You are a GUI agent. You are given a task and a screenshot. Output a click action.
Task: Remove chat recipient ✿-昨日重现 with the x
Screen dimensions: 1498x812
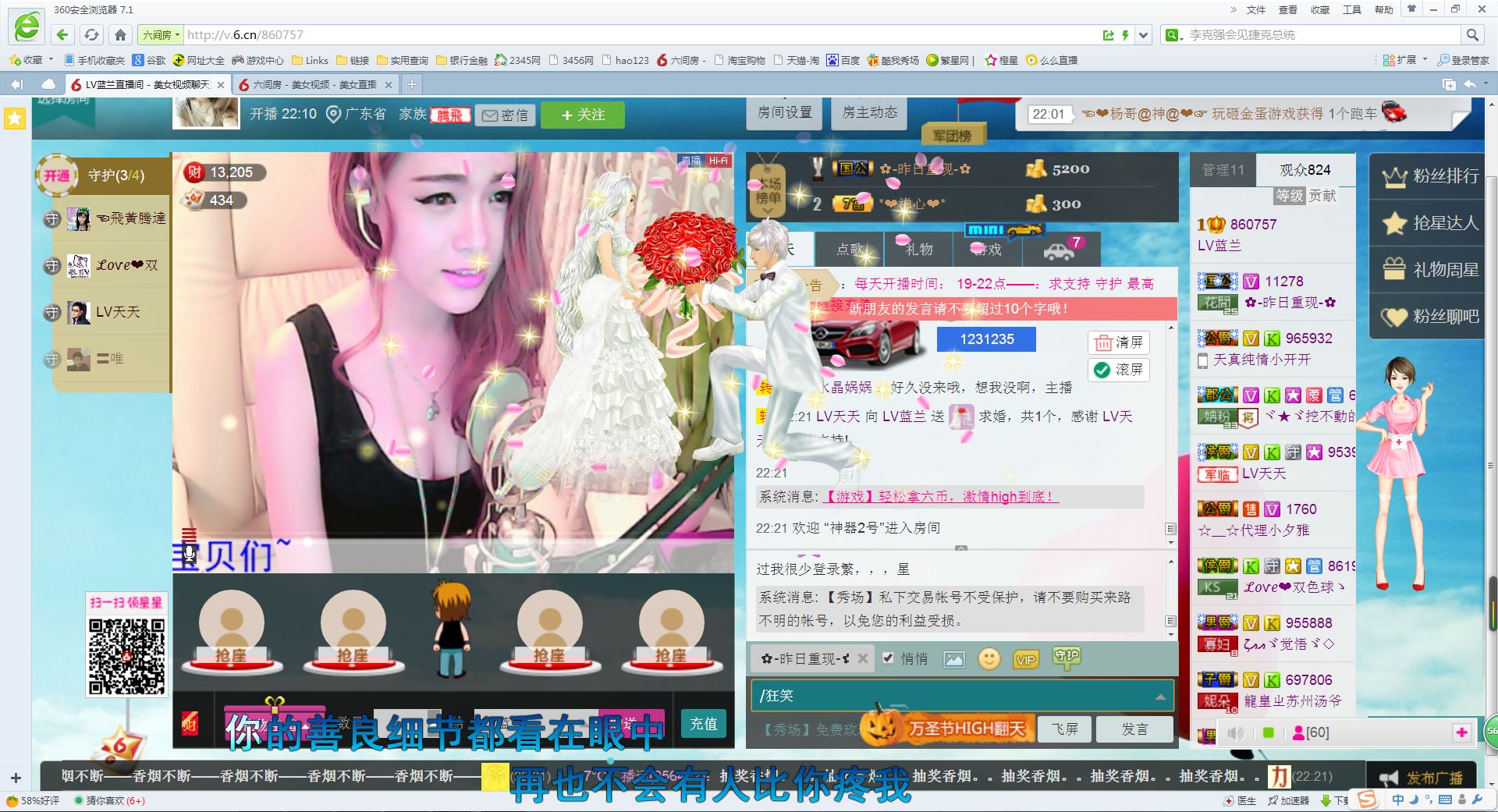[862, 658]
